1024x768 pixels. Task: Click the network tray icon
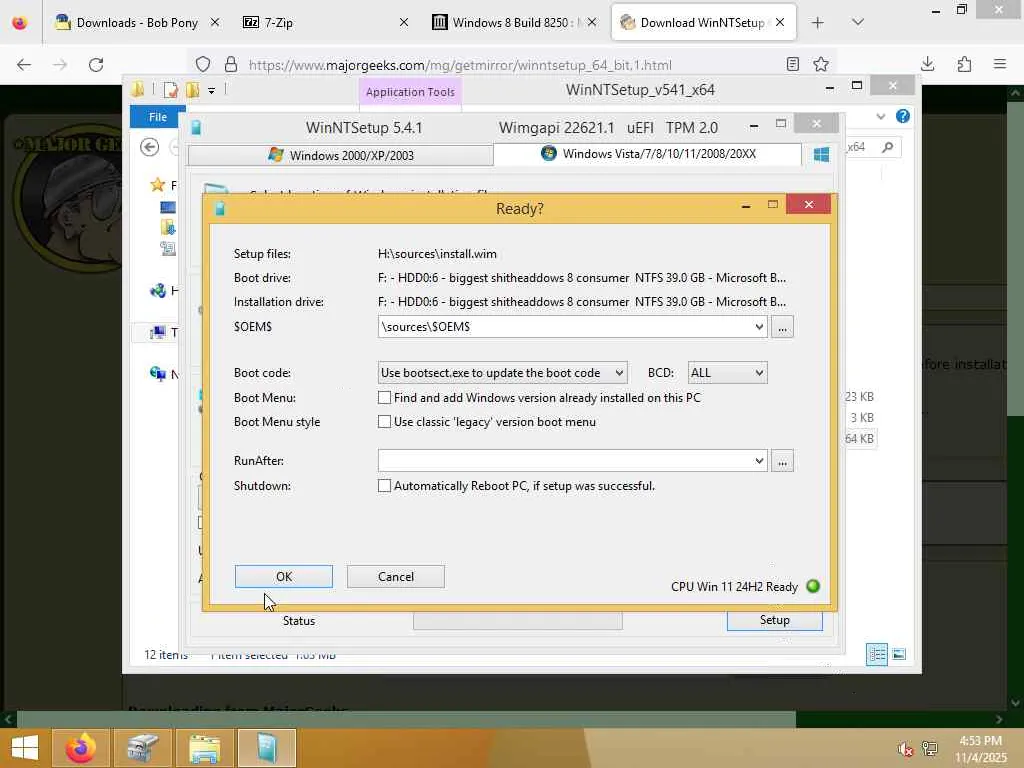[929, 749]
